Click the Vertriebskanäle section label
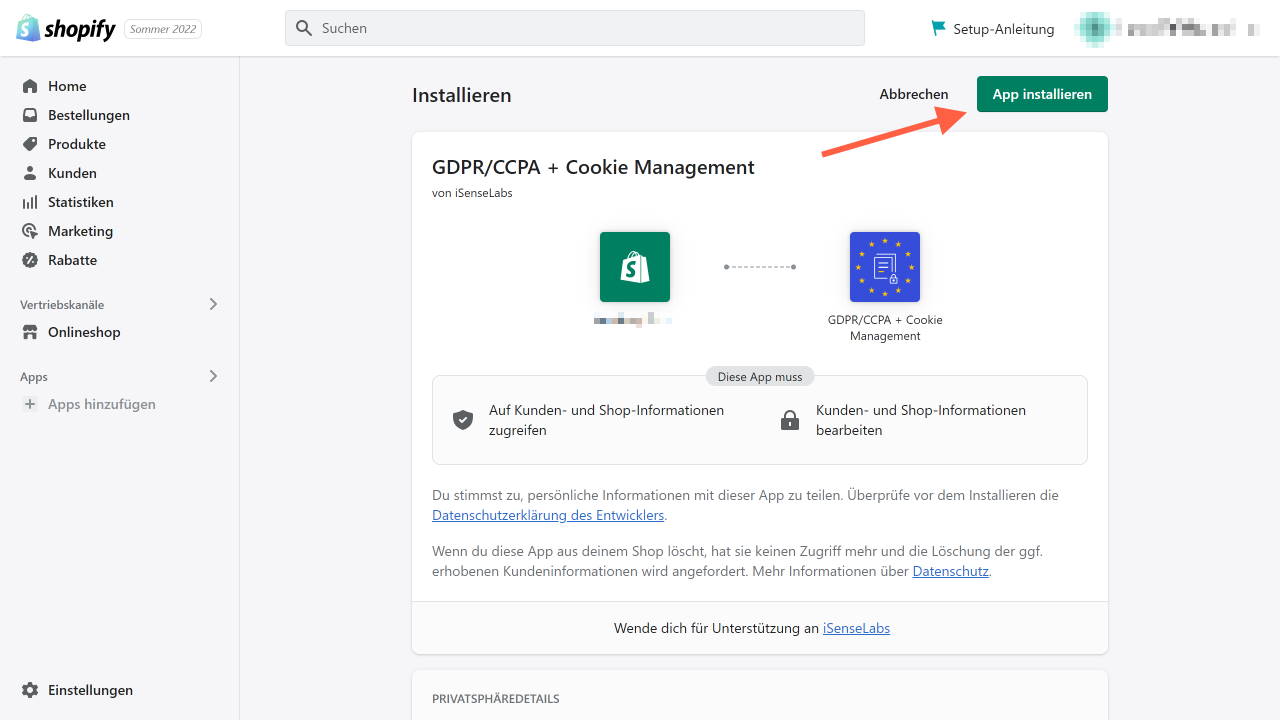Image resolution: width=1280 pixels, height=720 pixels. coord(62,305)
